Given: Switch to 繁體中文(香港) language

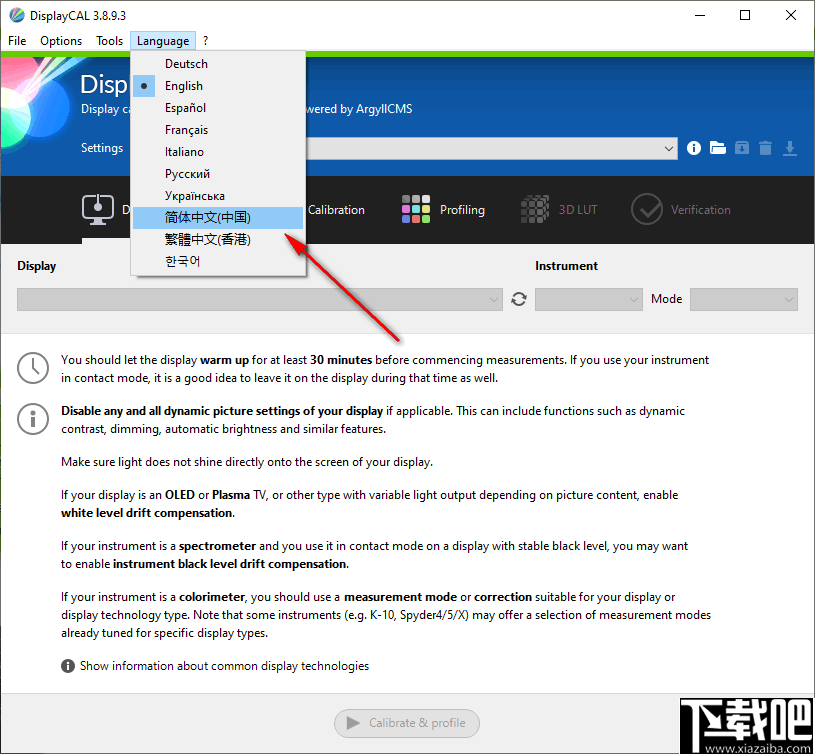Looking at the screenshot, I should (x=218, y=240).
